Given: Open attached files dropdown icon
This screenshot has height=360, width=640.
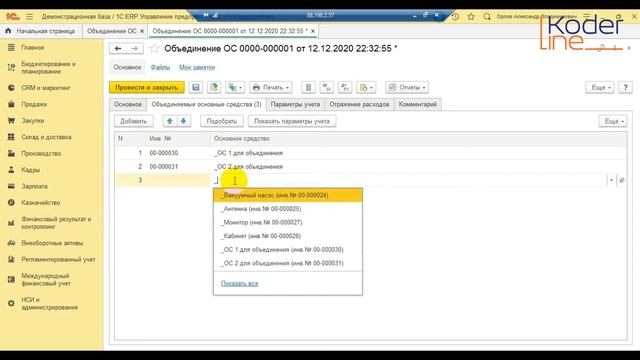Looking at the screenshot, I should click(x=366, y=87).
